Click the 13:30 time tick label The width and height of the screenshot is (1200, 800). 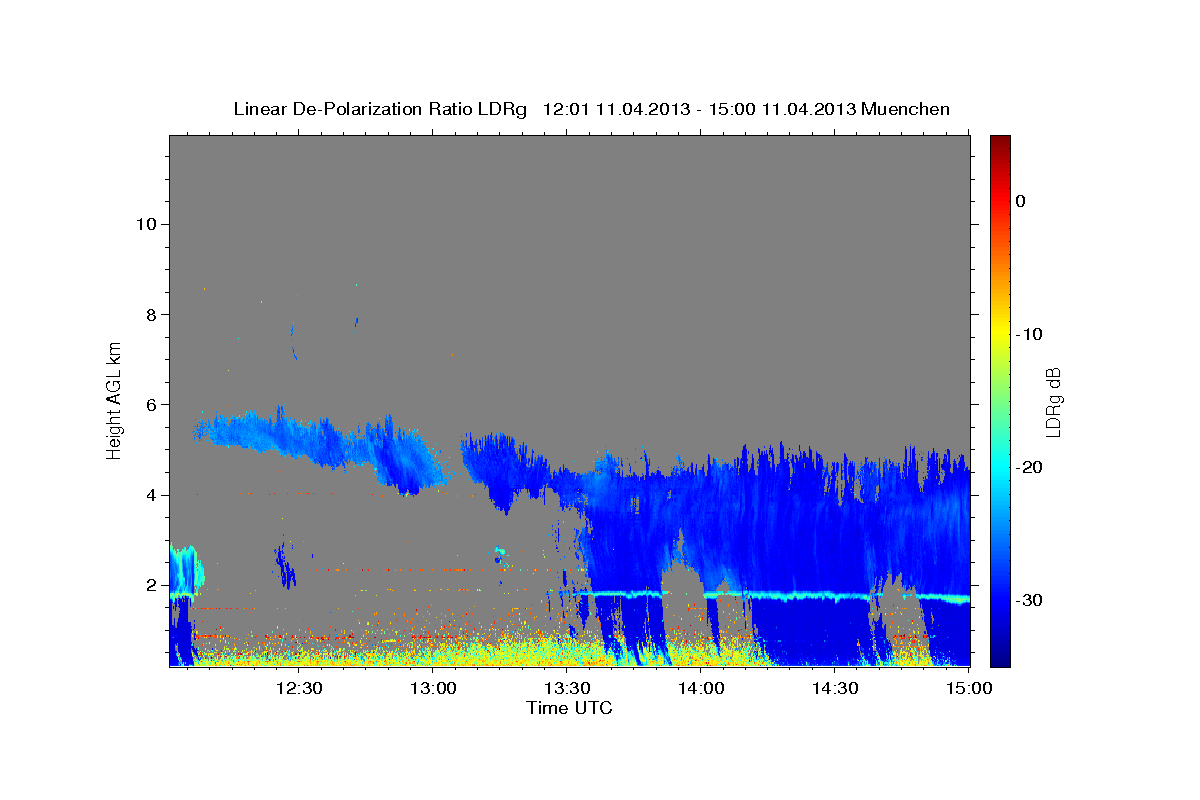click(567, 688)
